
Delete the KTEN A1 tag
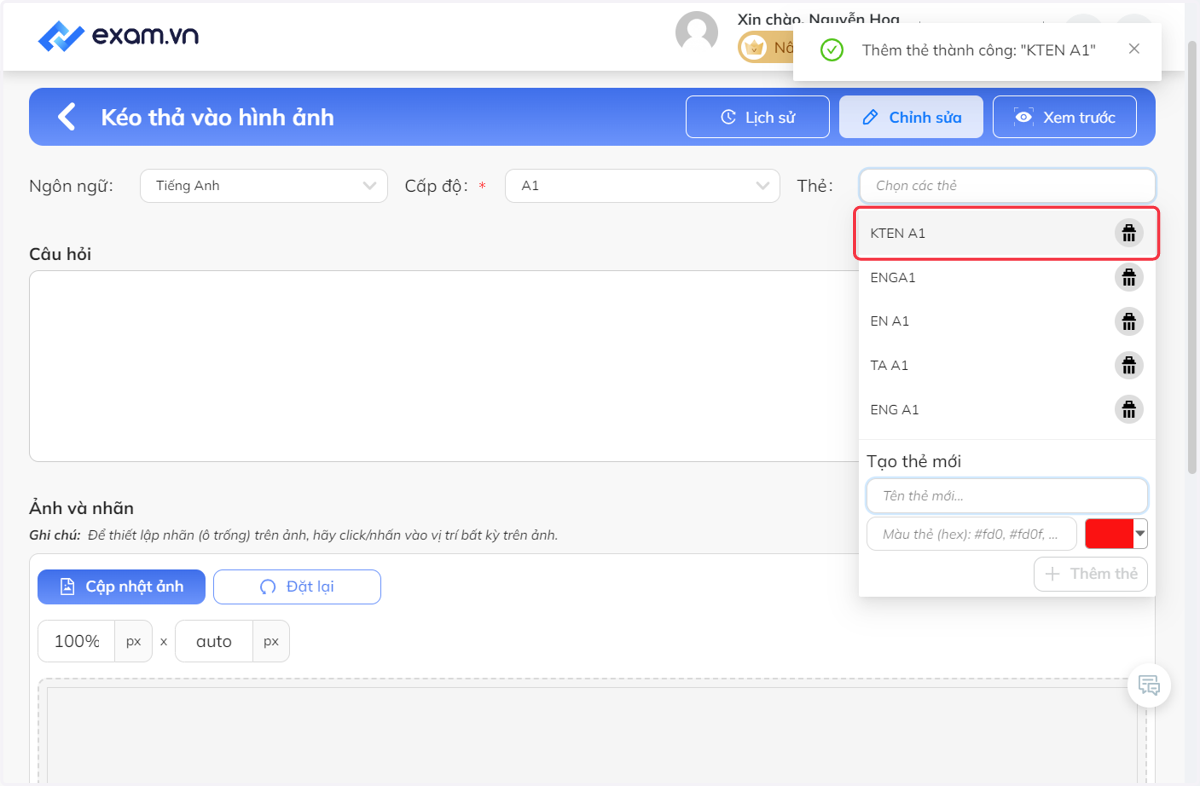pyautogui.click(x=1129, y=233)
